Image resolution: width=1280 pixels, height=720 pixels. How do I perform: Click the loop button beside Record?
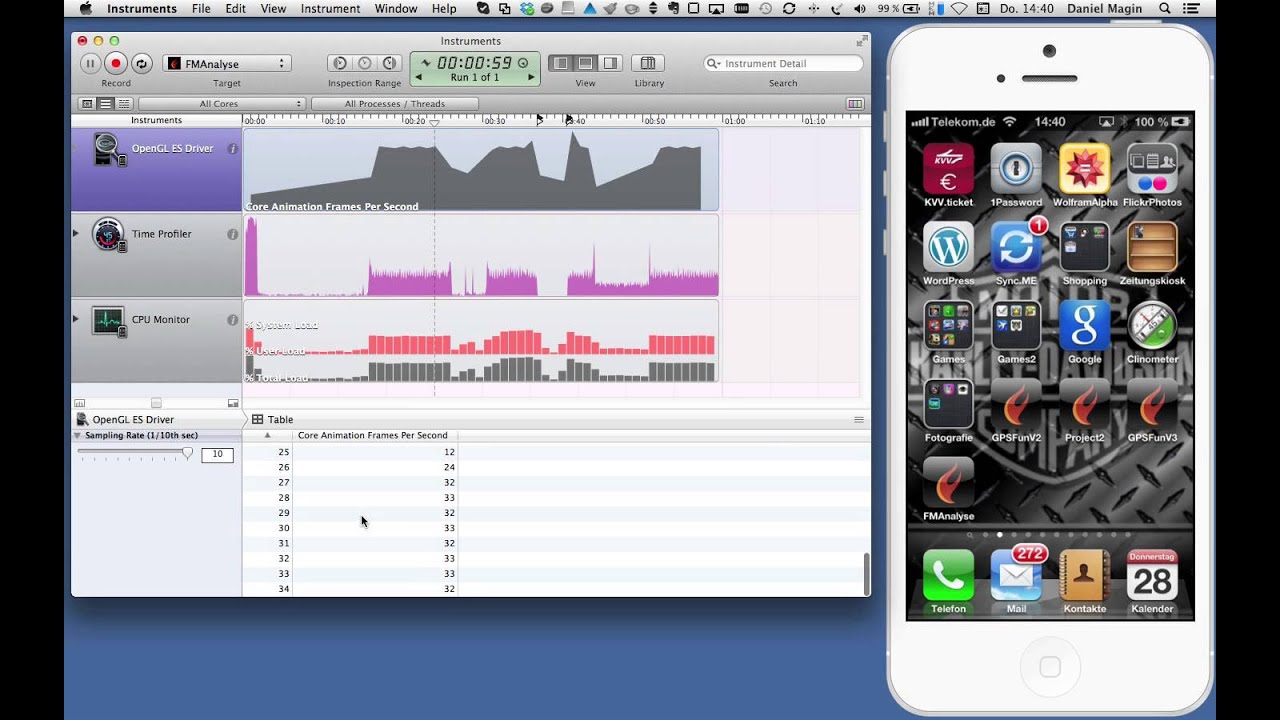[142, 63]
